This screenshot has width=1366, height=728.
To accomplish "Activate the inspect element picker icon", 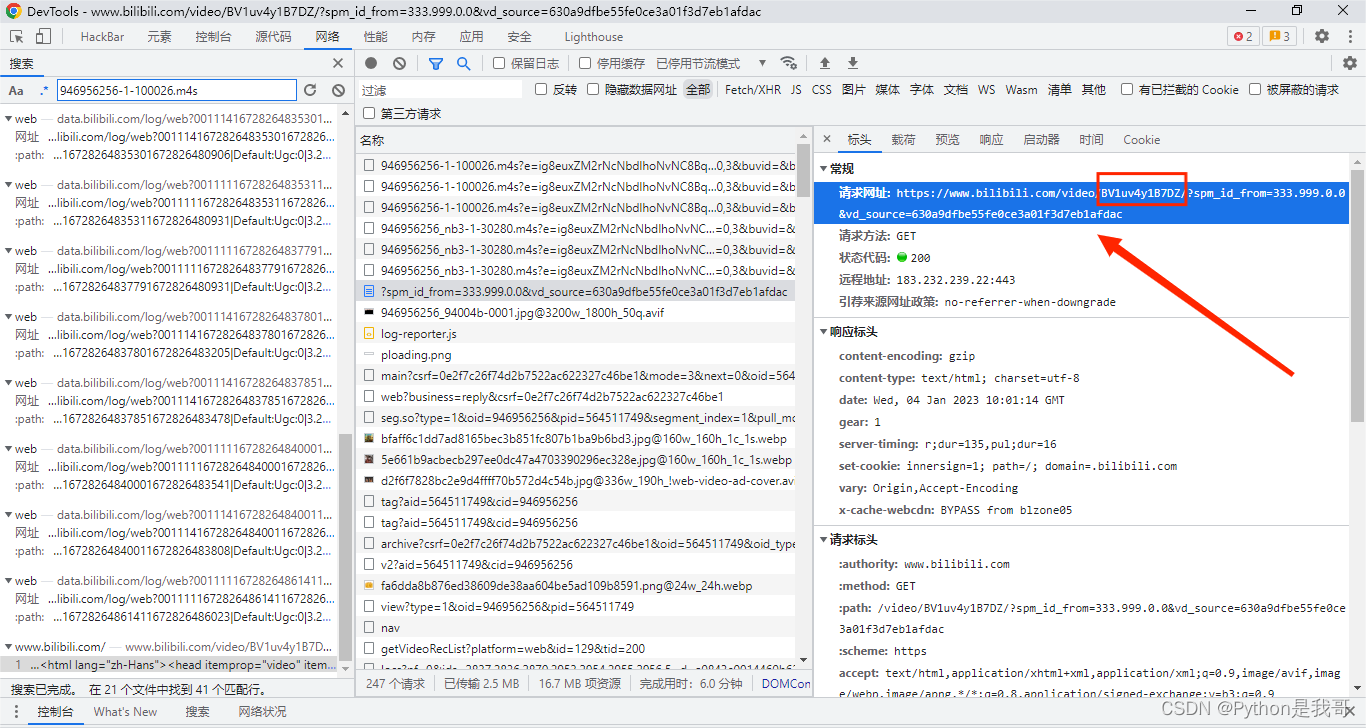I will [17, 36].
